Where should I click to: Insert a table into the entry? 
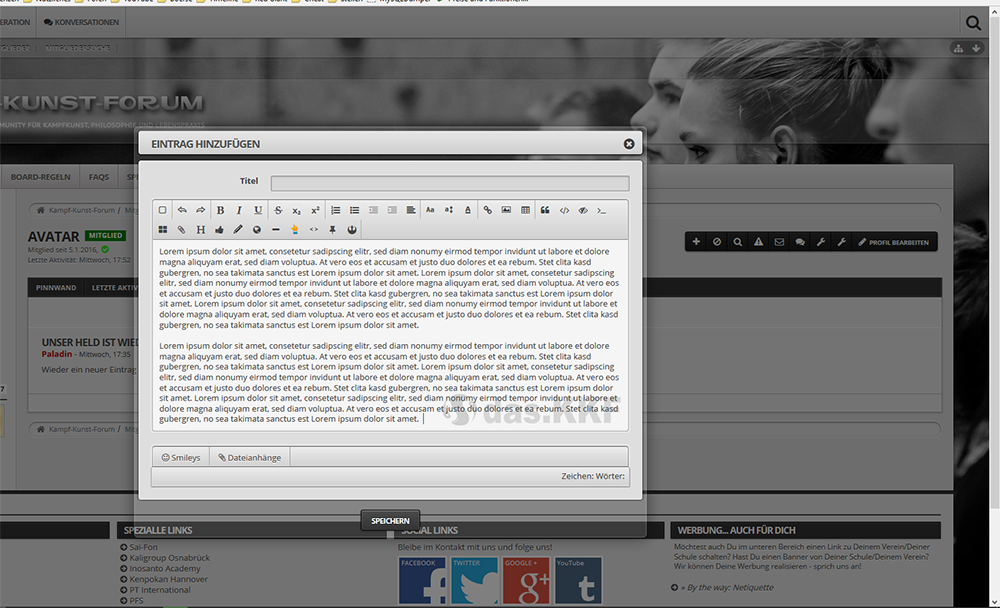click(525, 210)
